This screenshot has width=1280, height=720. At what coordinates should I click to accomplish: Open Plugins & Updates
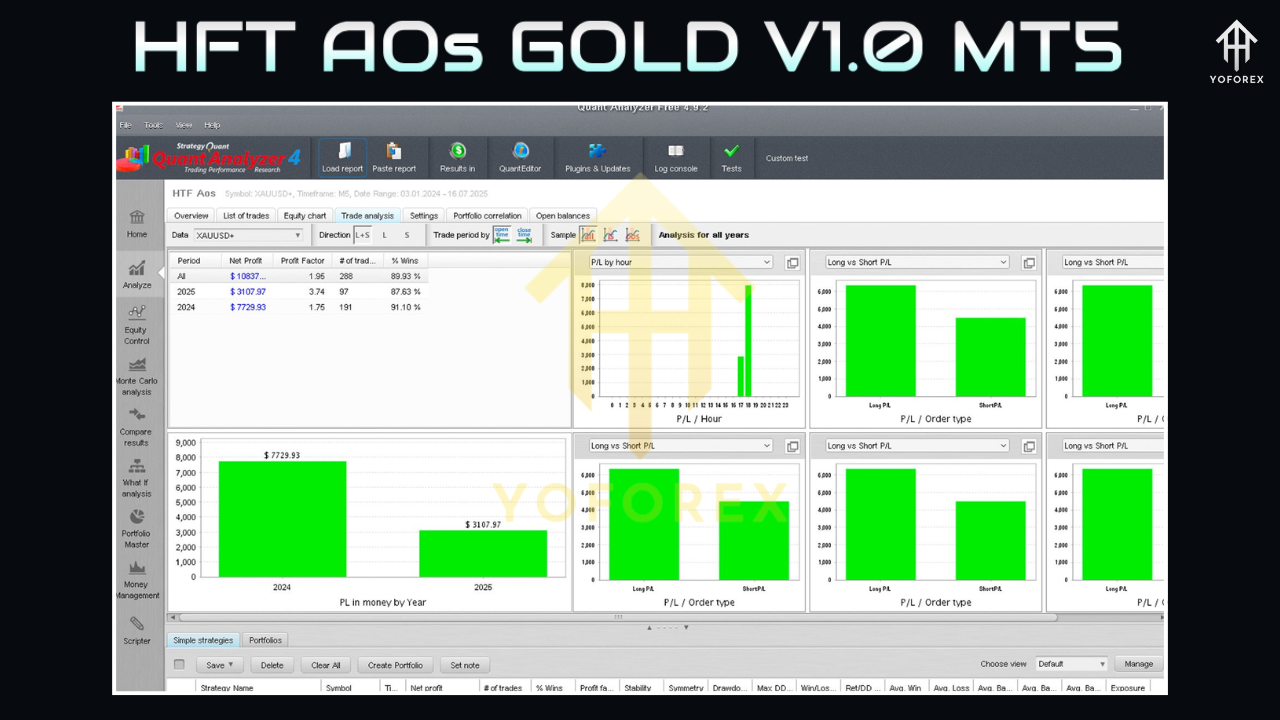point(597,157)
